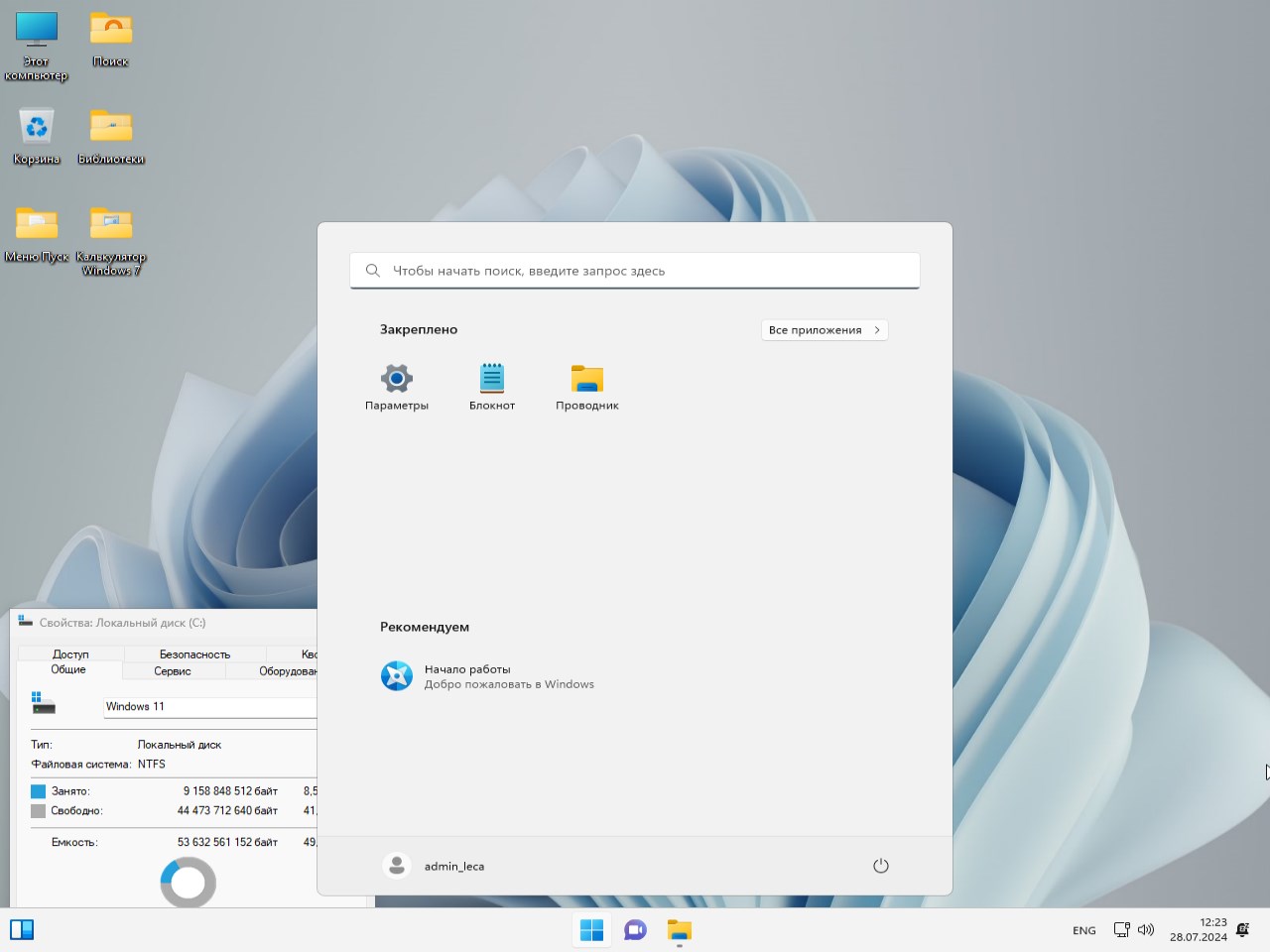Open the admin_leca user account menu
Viewport: 1270px width, 952px height.
[x=435, y=866]
